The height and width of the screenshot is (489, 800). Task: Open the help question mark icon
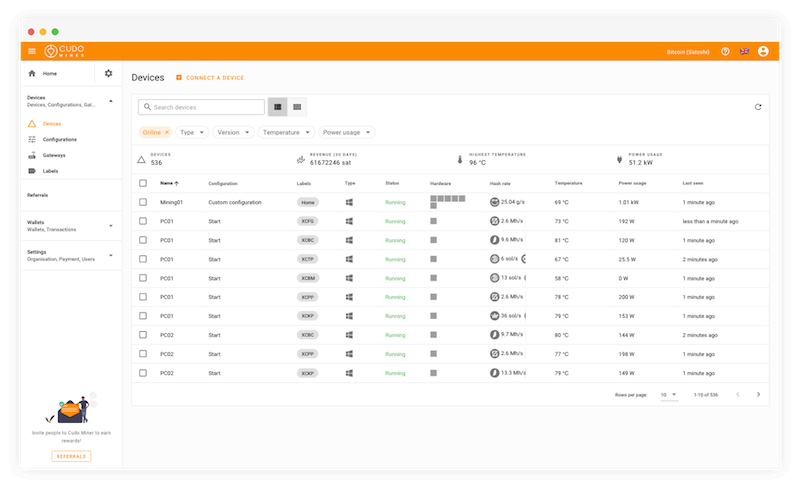click(x=725, y=51)
